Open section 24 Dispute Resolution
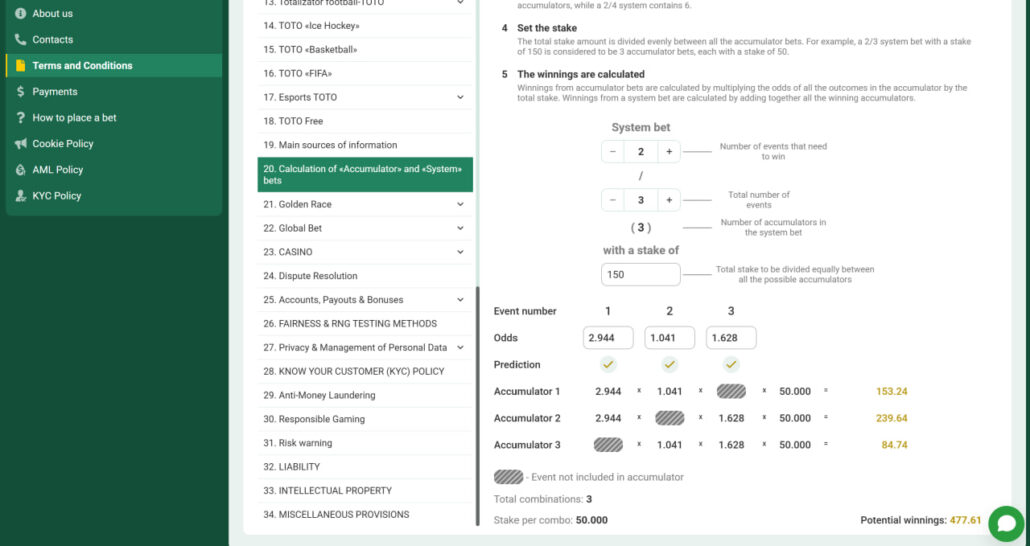The image size is (1030, 546). [x=365, y=276]
